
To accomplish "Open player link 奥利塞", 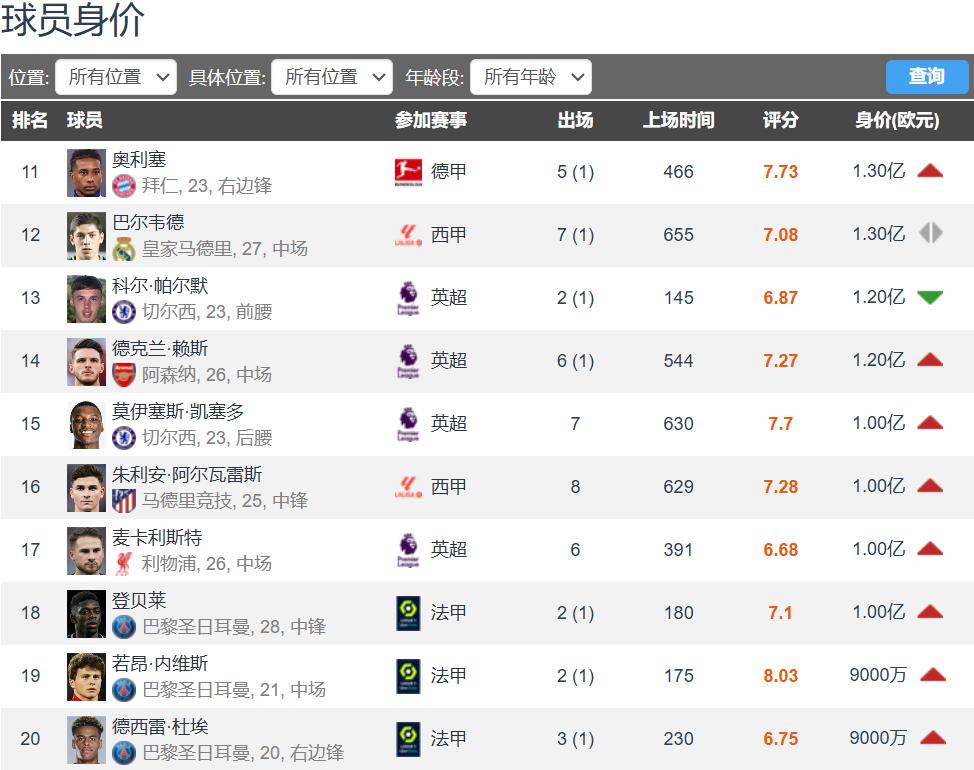I will click(x=139, y=160).
